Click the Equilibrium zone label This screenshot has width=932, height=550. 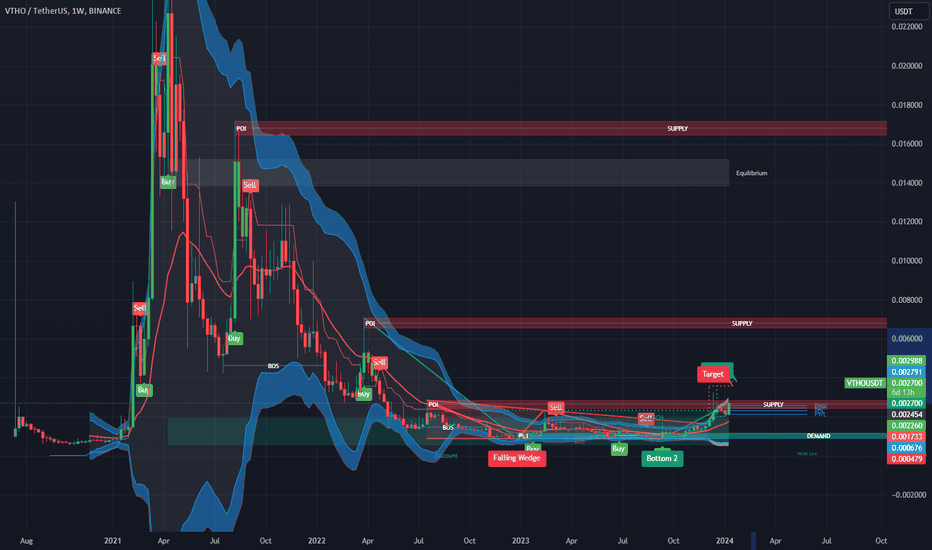(751, 173)
